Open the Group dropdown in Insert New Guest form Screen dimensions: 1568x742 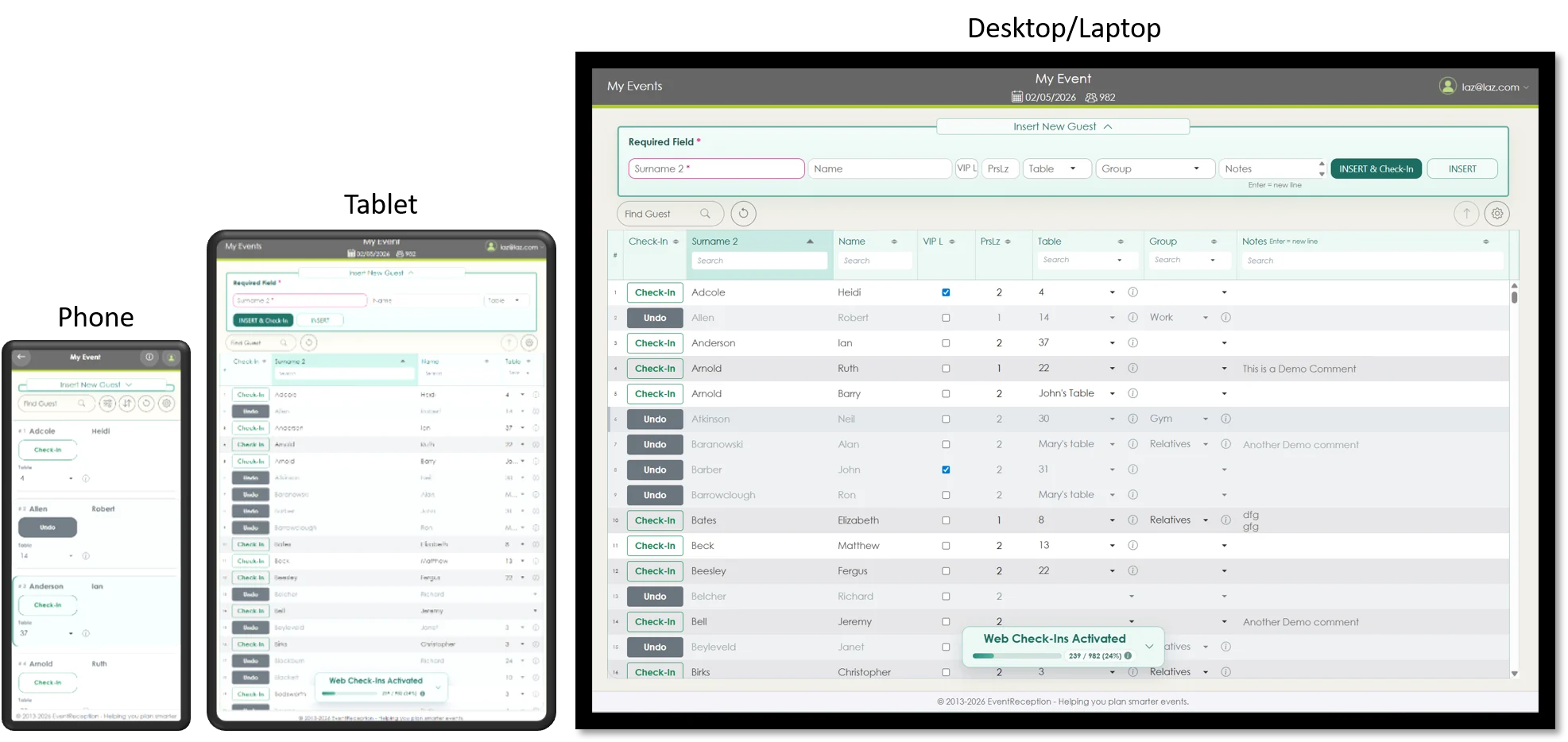[x=1155, y=168]
